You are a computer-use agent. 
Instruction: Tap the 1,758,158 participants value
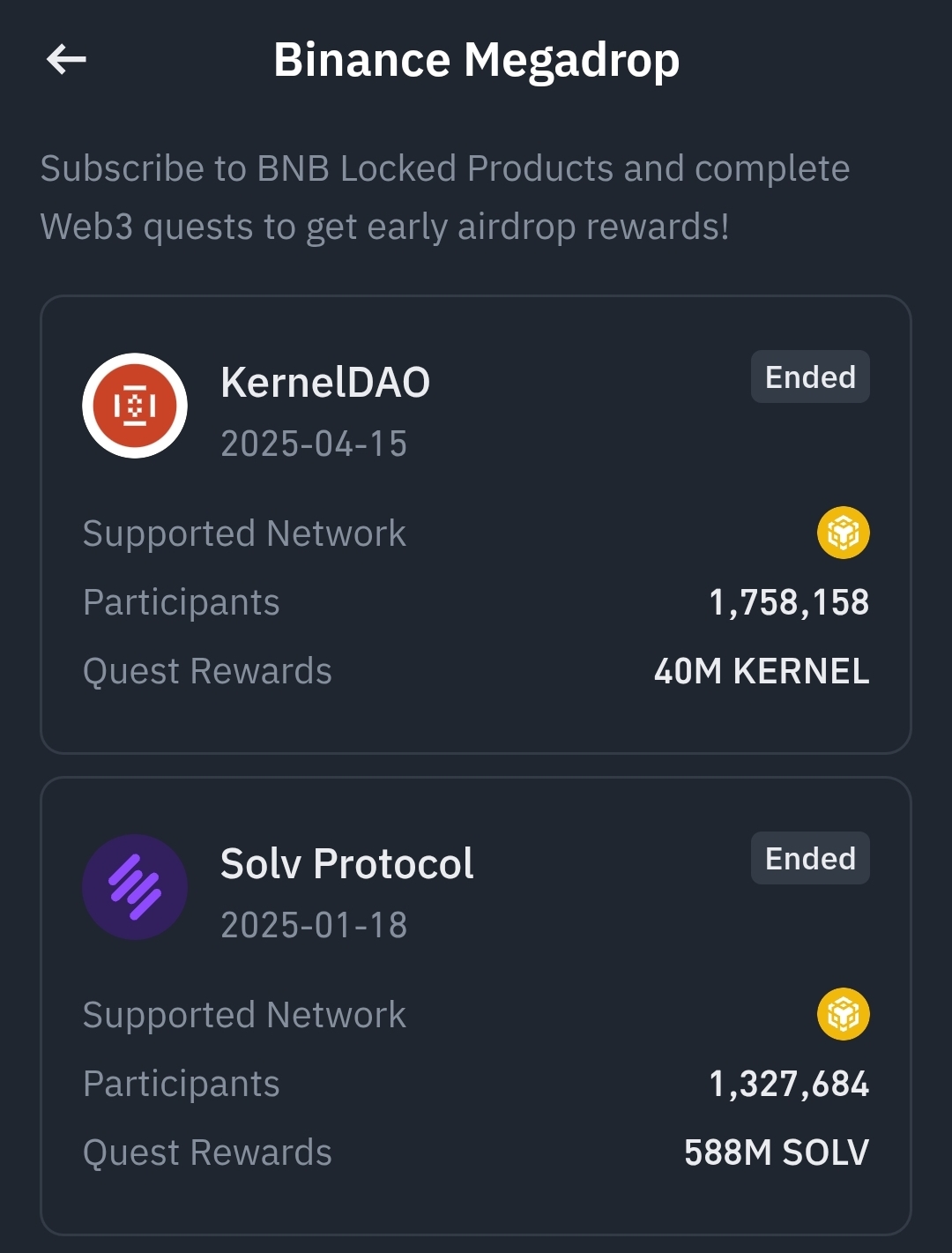click(x=789, y=603)
